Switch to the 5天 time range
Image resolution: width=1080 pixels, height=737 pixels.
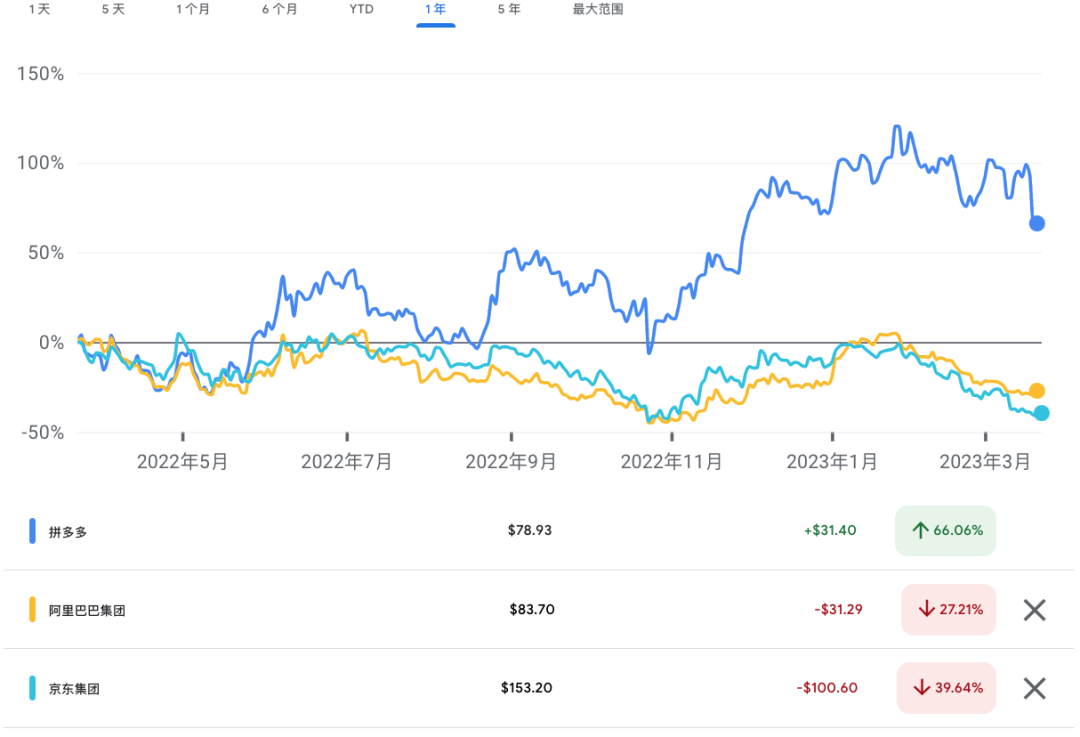tap(113, 10)
